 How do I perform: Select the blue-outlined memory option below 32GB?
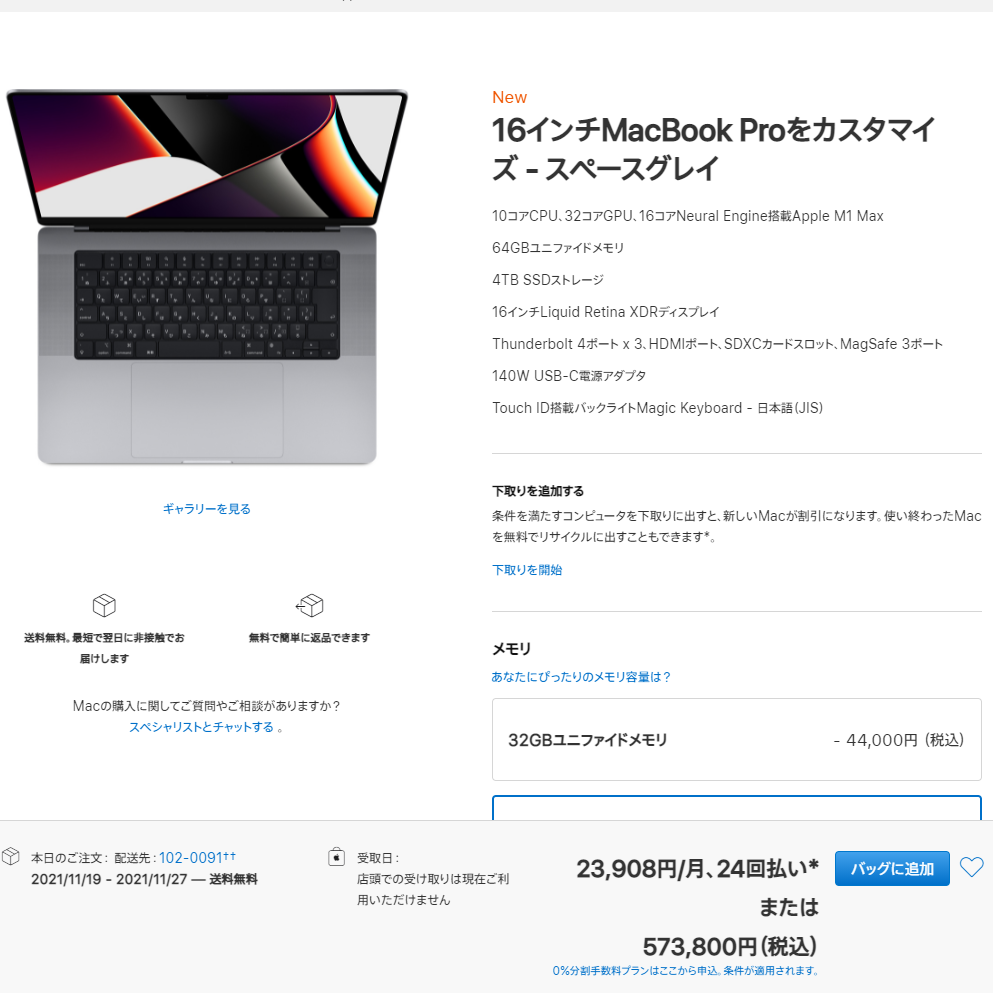click(737, 808)
